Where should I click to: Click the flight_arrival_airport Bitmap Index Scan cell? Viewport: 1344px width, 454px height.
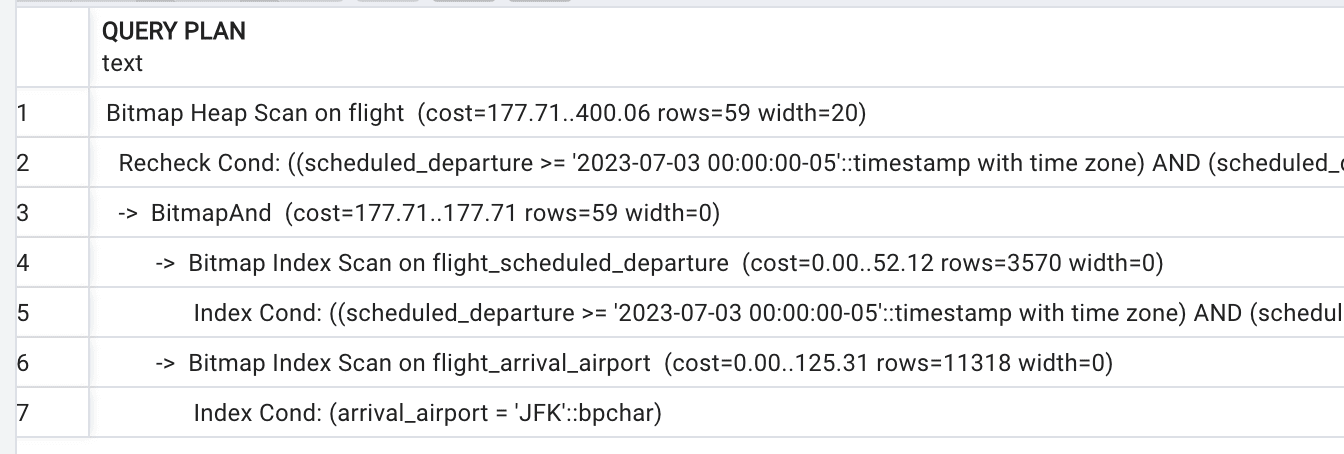(x=650, y=363)
